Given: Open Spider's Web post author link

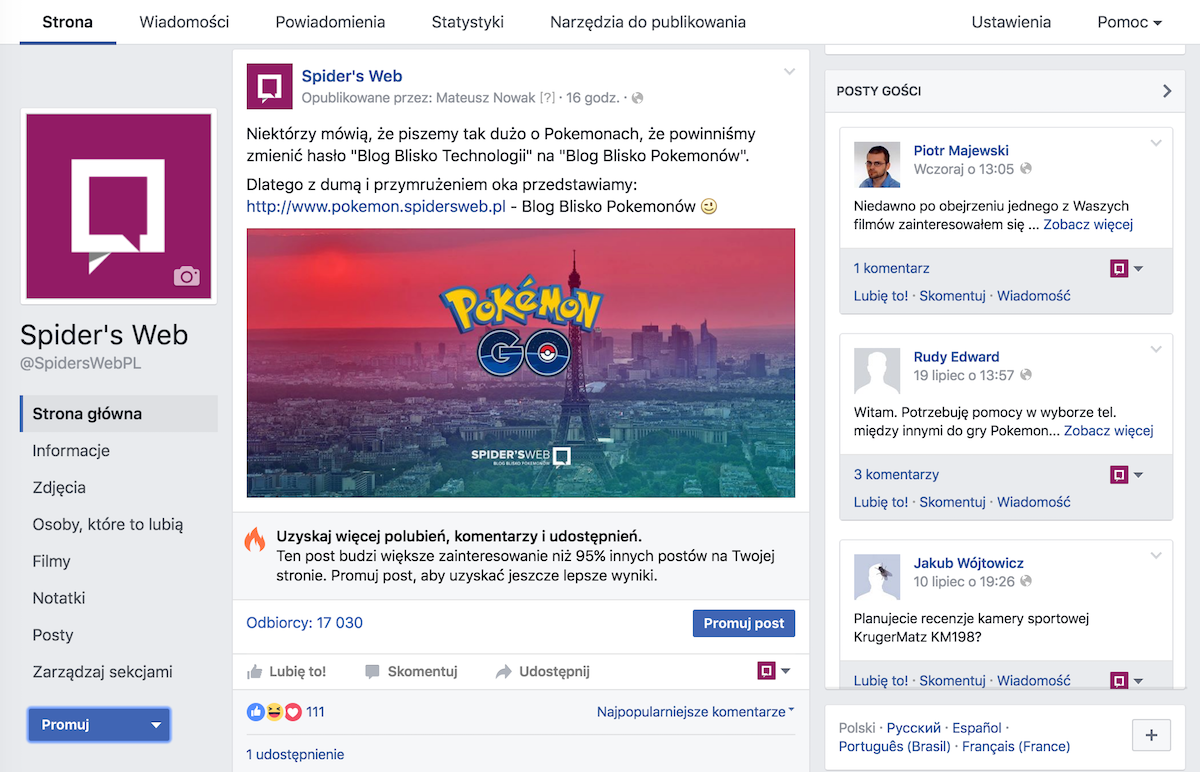Looking at the screenshot, I should coord(352,76).
